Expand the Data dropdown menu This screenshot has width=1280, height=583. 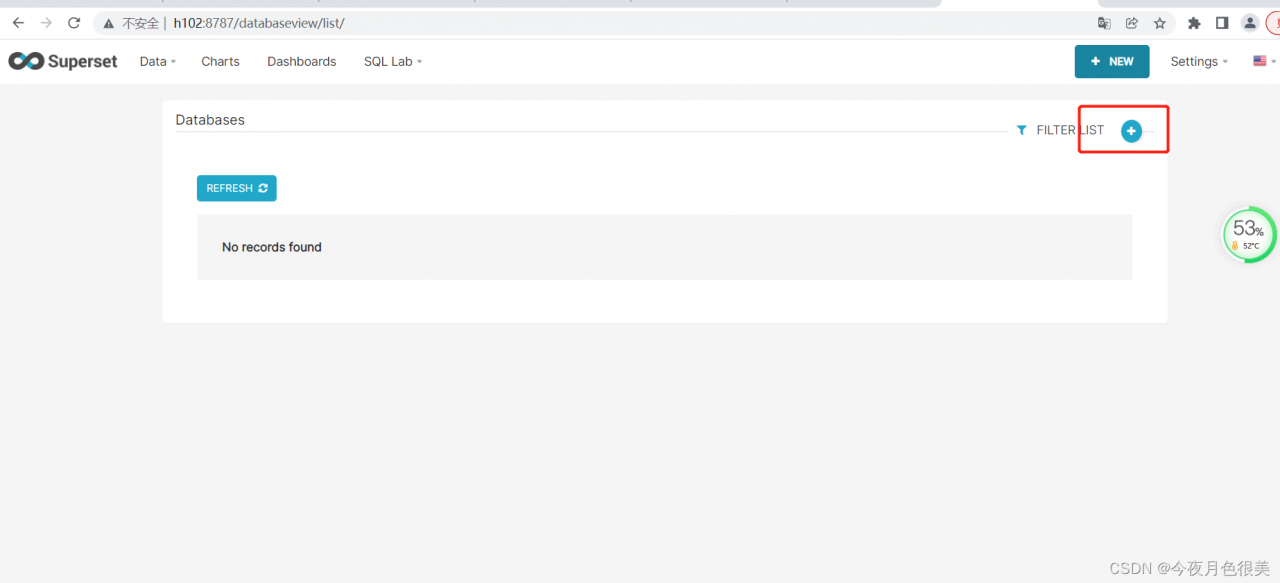click(x=157, y=61)
